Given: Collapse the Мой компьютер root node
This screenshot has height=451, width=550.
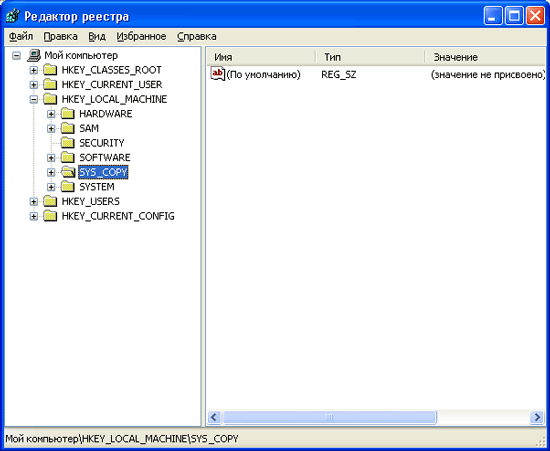Looking at the screenshot, I should pyautogui.click(x=16, y=55).
